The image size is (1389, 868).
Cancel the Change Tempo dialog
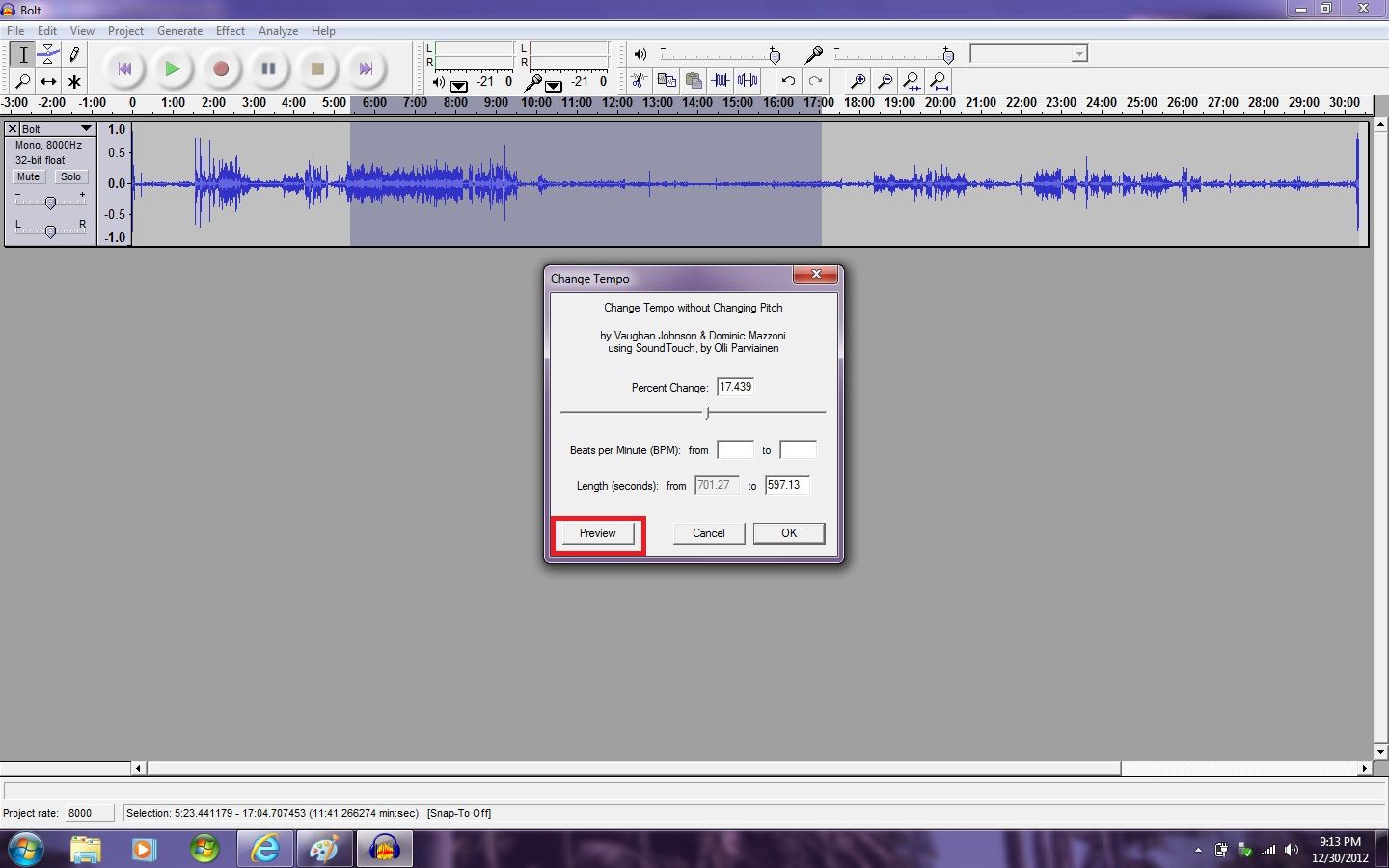click(x=708, y=533)
